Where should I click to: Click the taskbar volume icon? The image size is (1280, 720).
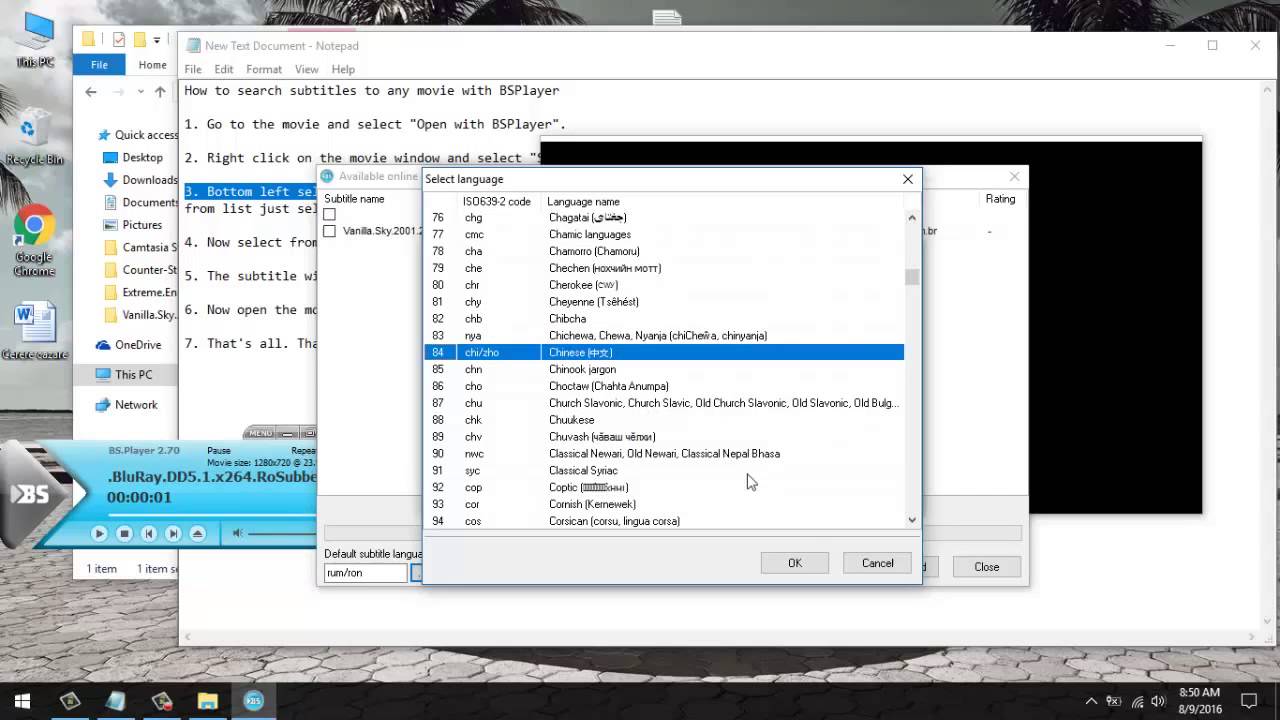coord(1158,701)
